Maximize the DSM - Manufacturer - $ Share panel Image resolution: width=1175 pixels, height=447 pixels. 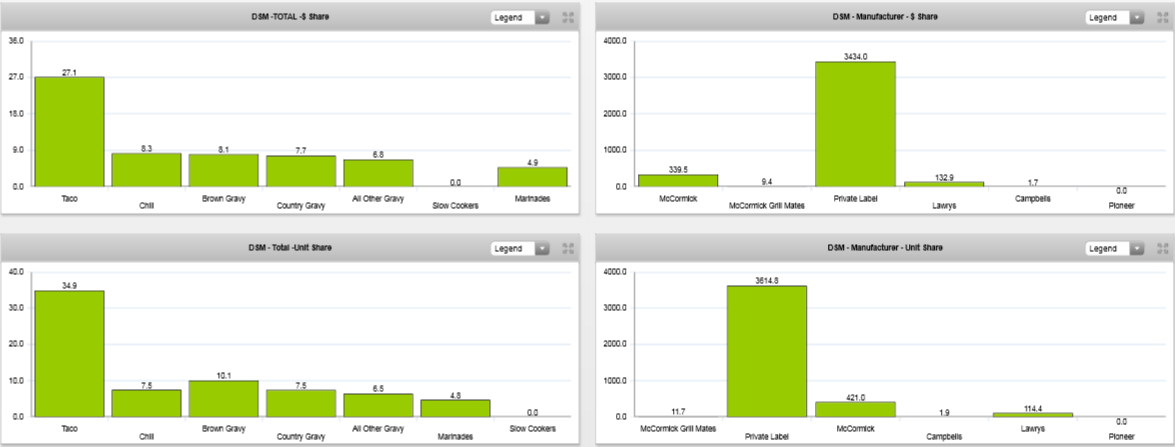click(x=1163, y=17)
